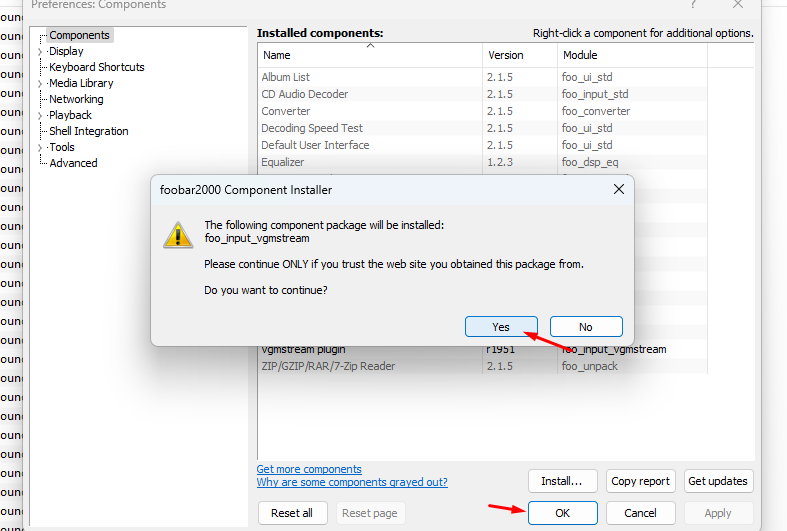
Task: Click No in Component Installer dialog
Action: click(586, 327)
